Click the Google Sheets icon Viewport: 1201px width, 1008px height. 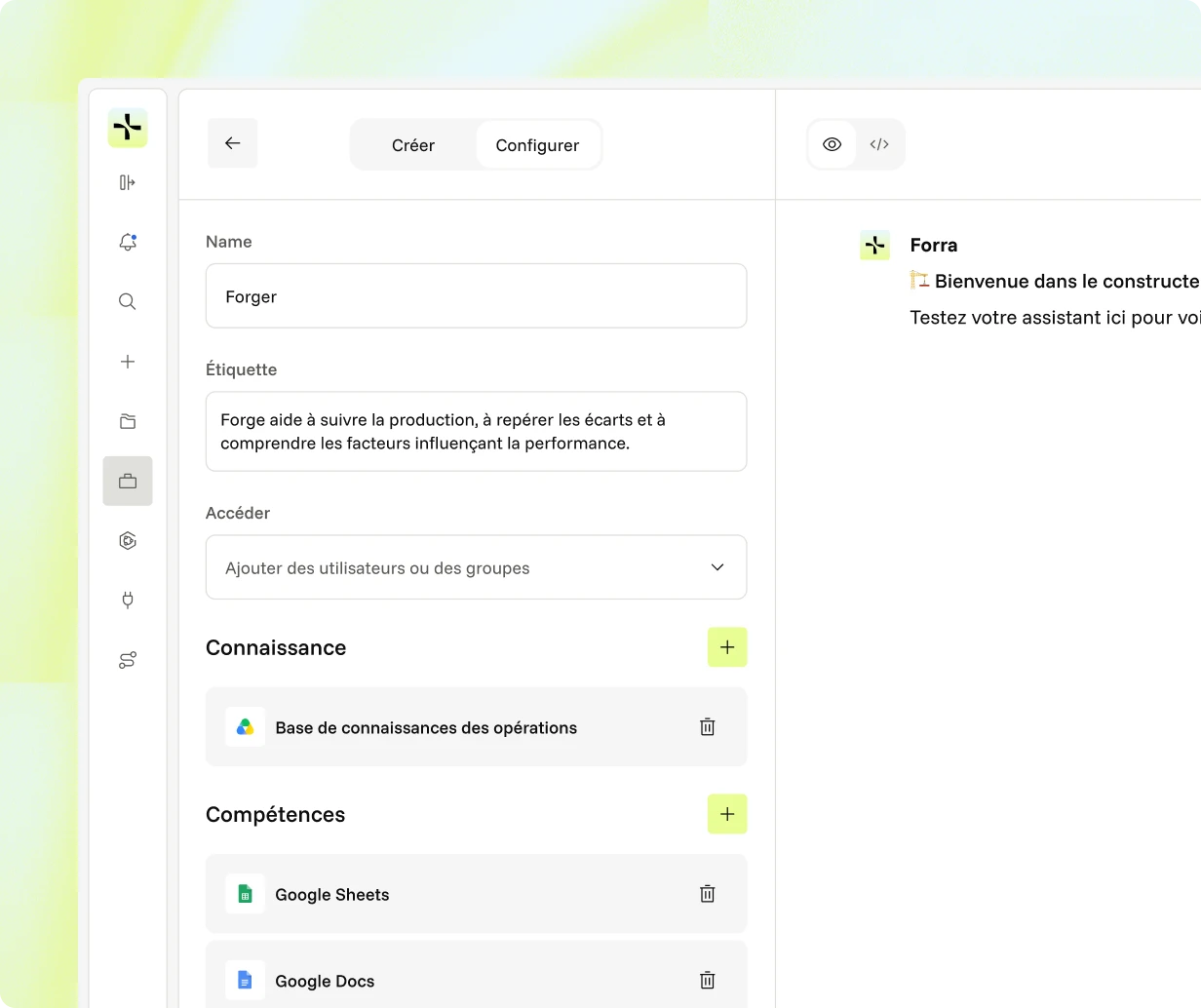245,894
